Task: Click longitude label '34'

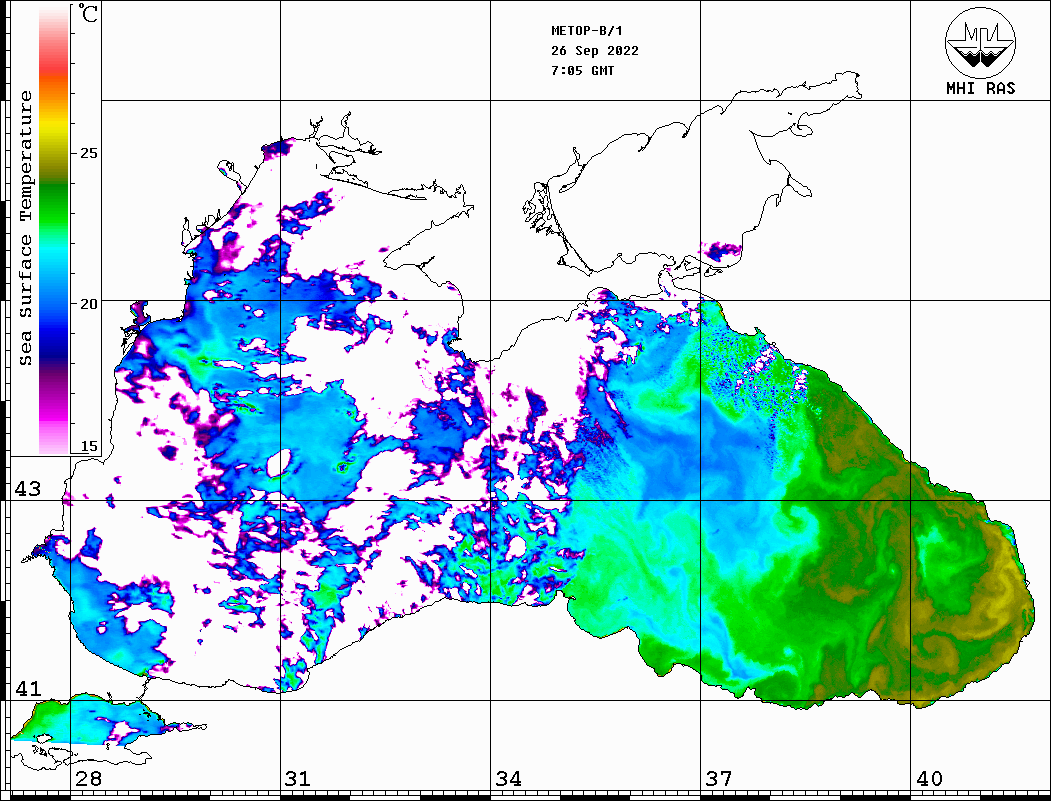Action: (508, 778)
